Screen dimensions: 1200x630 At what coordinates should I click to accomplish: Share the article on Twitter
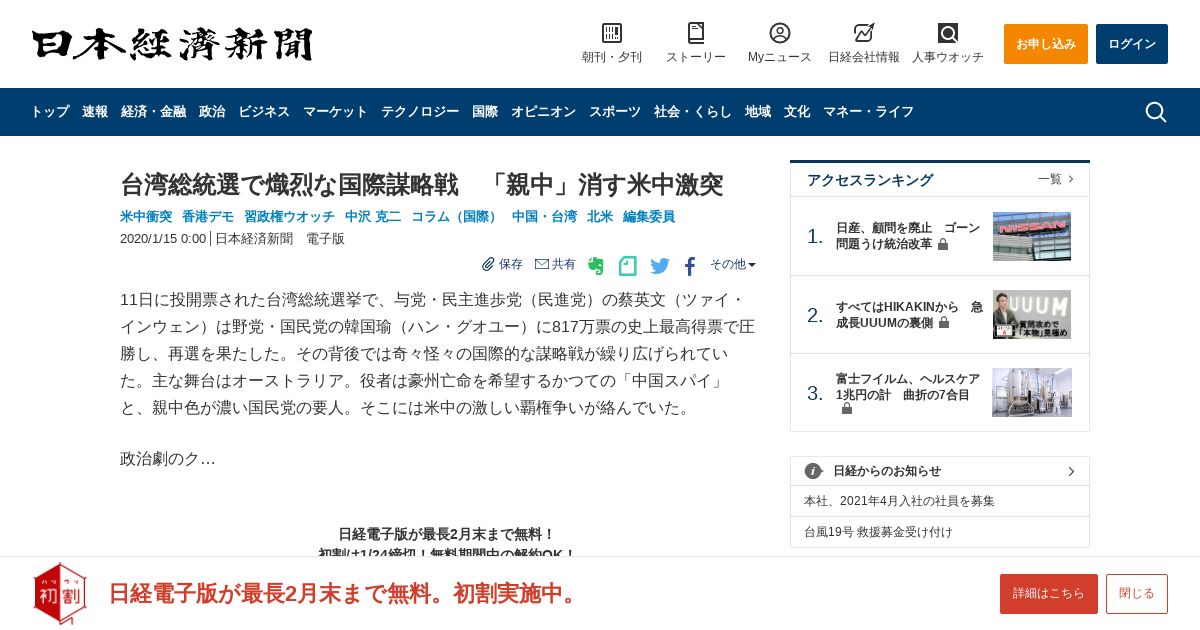(660, 266)
